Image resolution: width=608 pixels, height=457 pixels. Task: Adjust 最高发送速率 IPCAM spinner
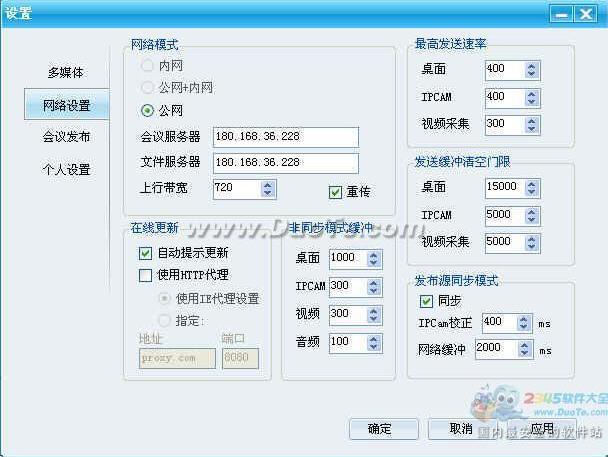click(x=532, y=98)
